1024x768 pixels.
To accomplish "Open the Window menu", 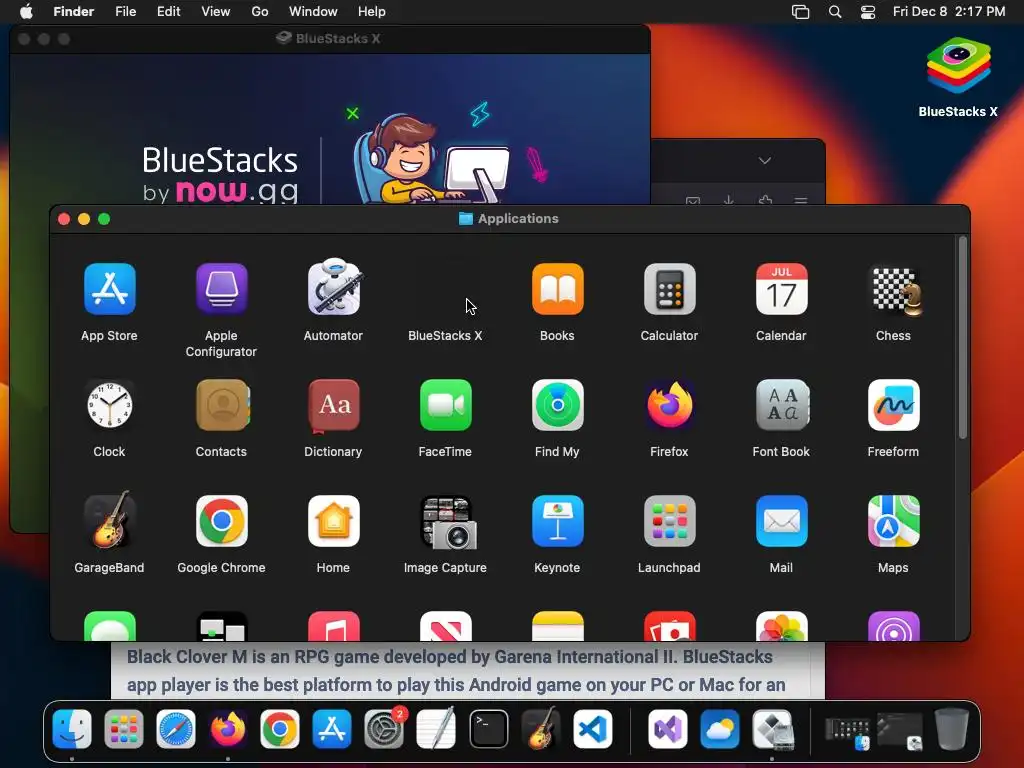I will 313,11.
